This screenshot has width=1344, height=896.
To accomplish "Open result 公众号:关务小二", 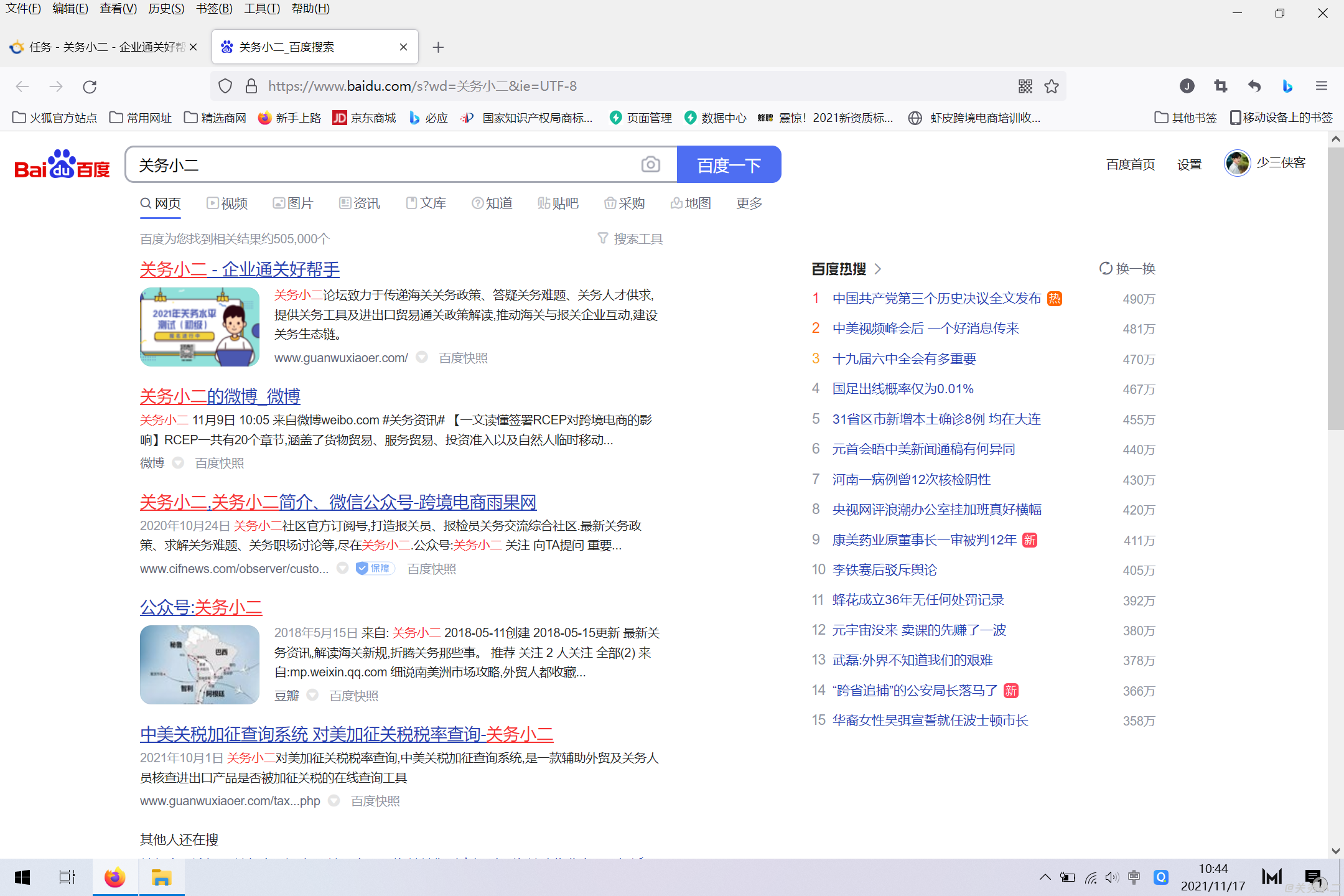I will pos(201,607).
